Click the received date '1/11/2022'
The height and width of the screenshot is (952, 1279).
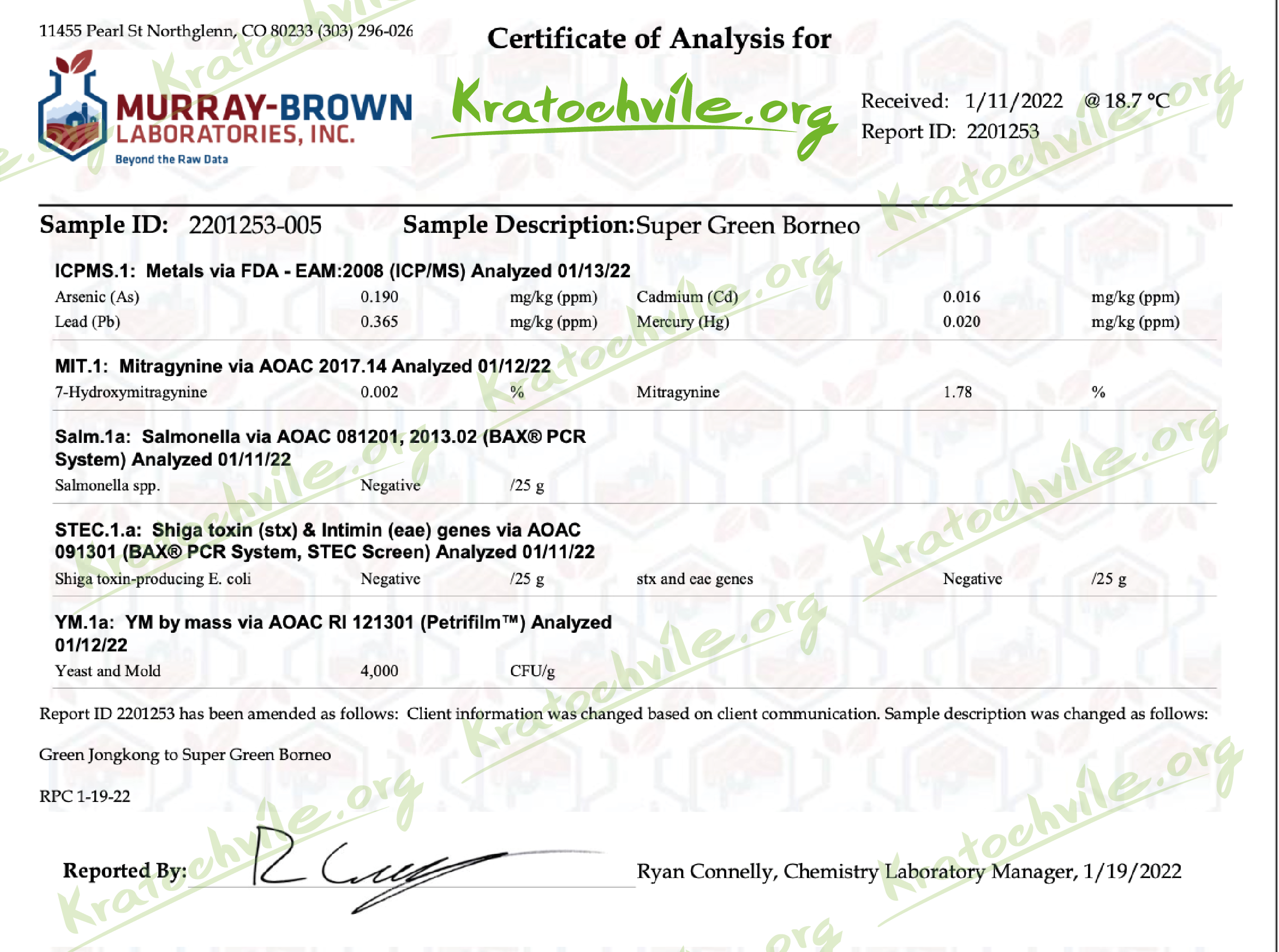coord(1013,101)
